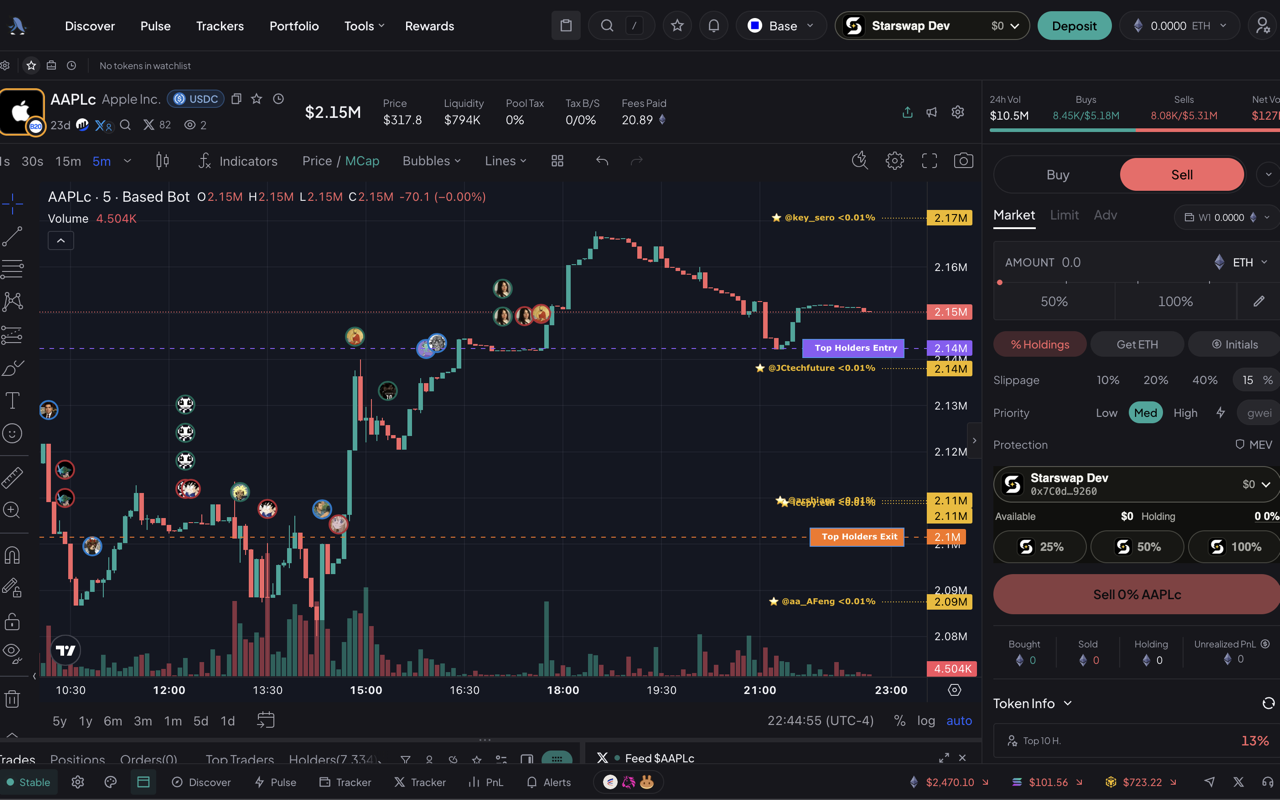The width and height of the screenshot is (1280, 800).
Task: Select the Text annotation tool
Action: 12,400
